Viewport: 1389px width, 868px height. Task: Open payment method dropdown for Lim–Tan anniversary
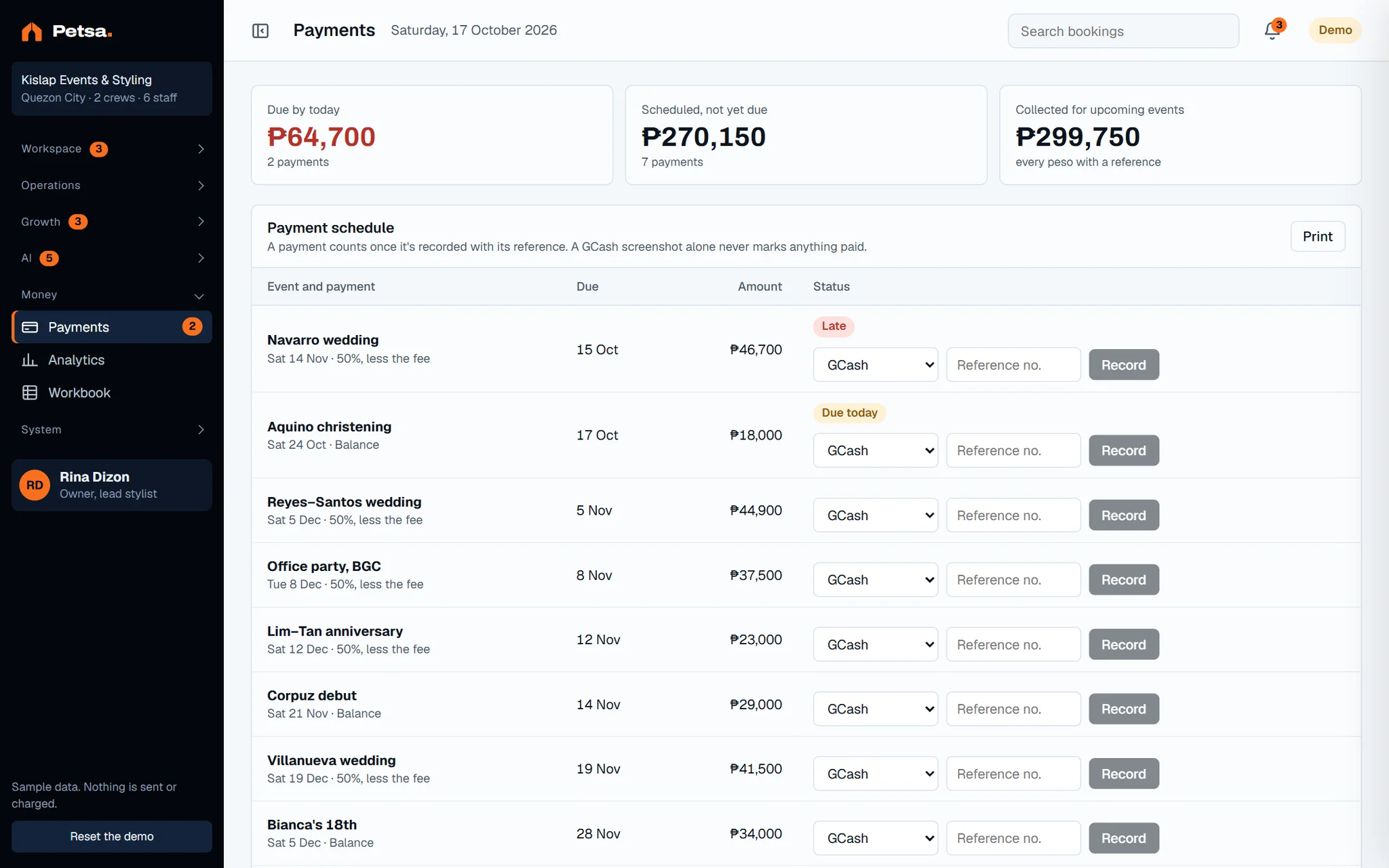876,644
